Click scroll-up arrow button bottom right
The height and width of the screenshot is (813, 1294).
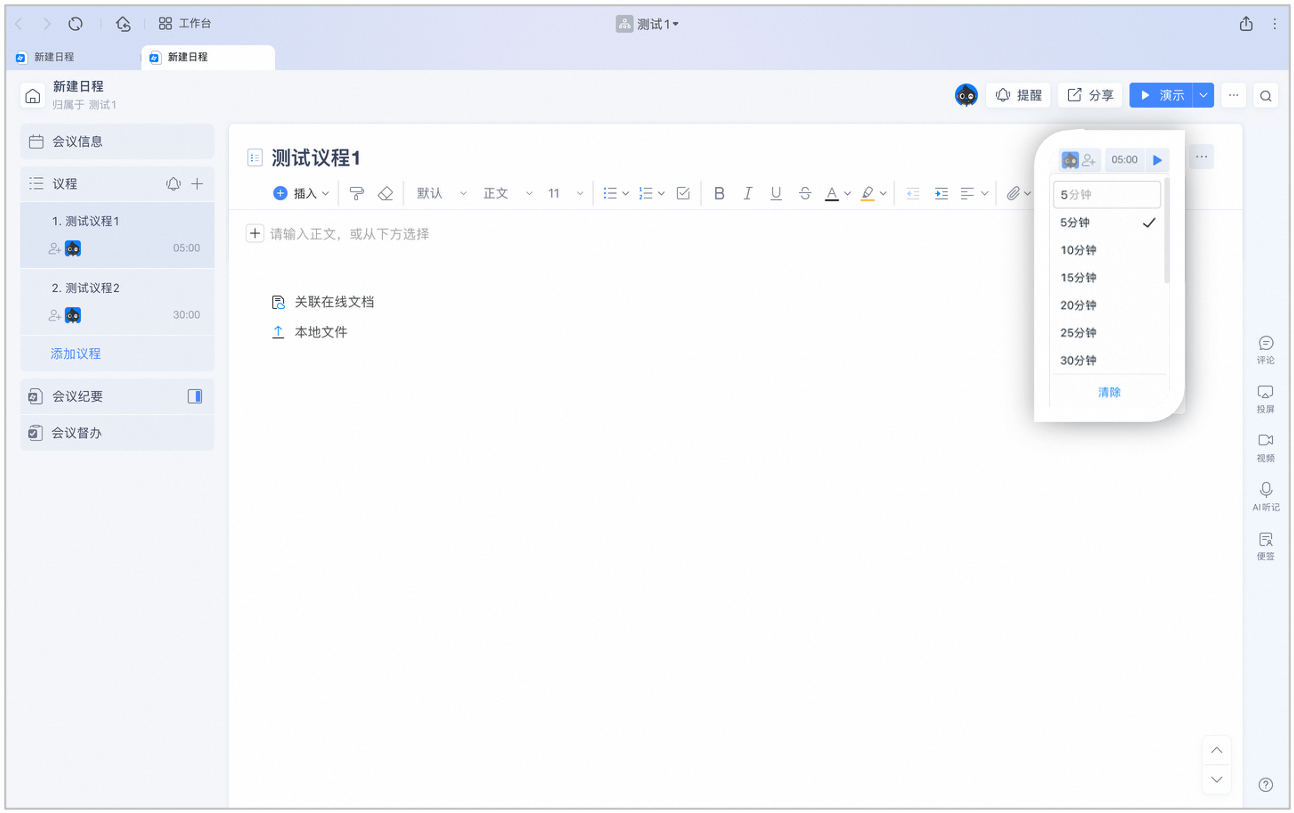[1217, 751]
